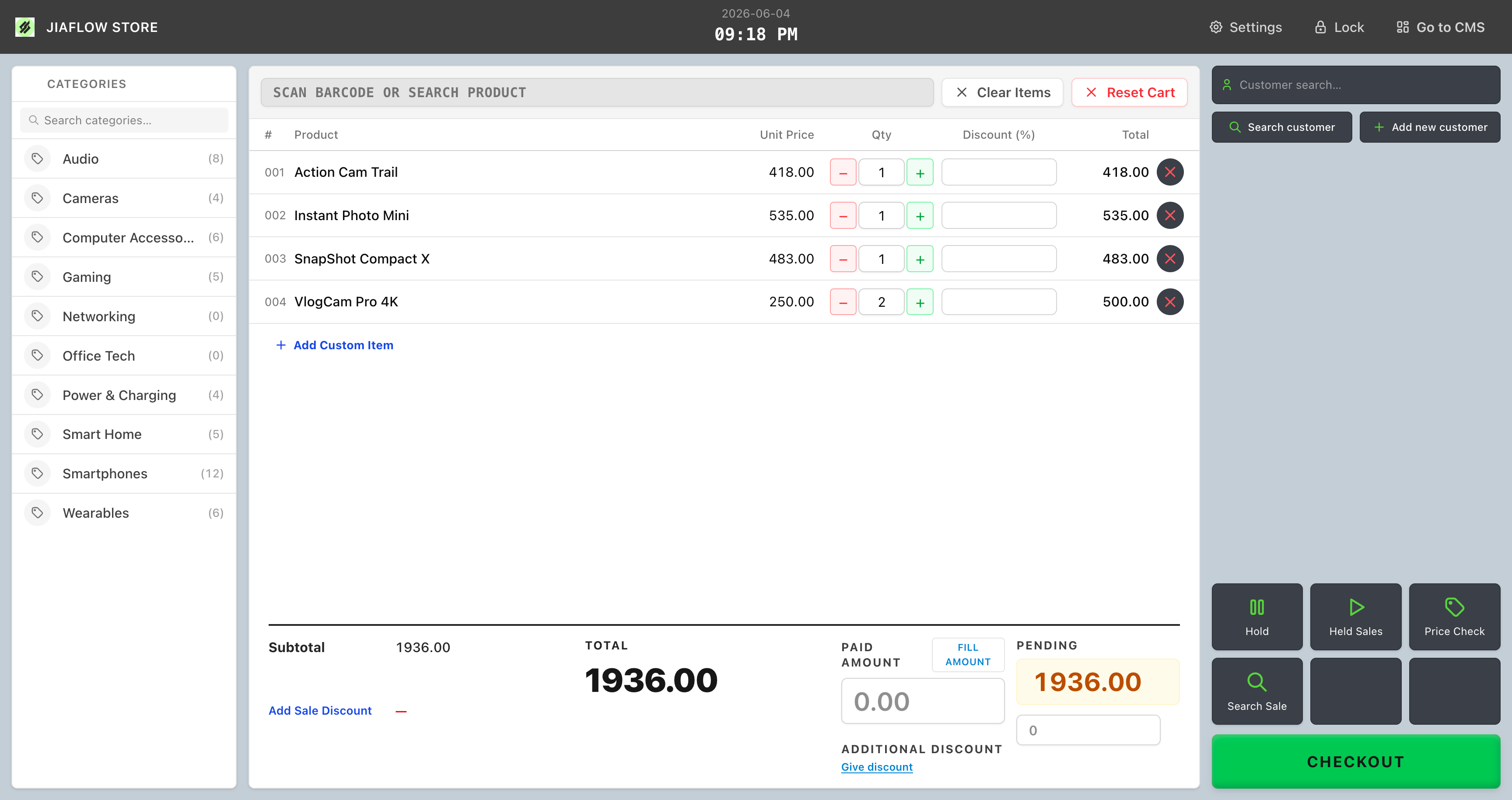Click the Jiaflow Store logo

(x=24, y=27)
